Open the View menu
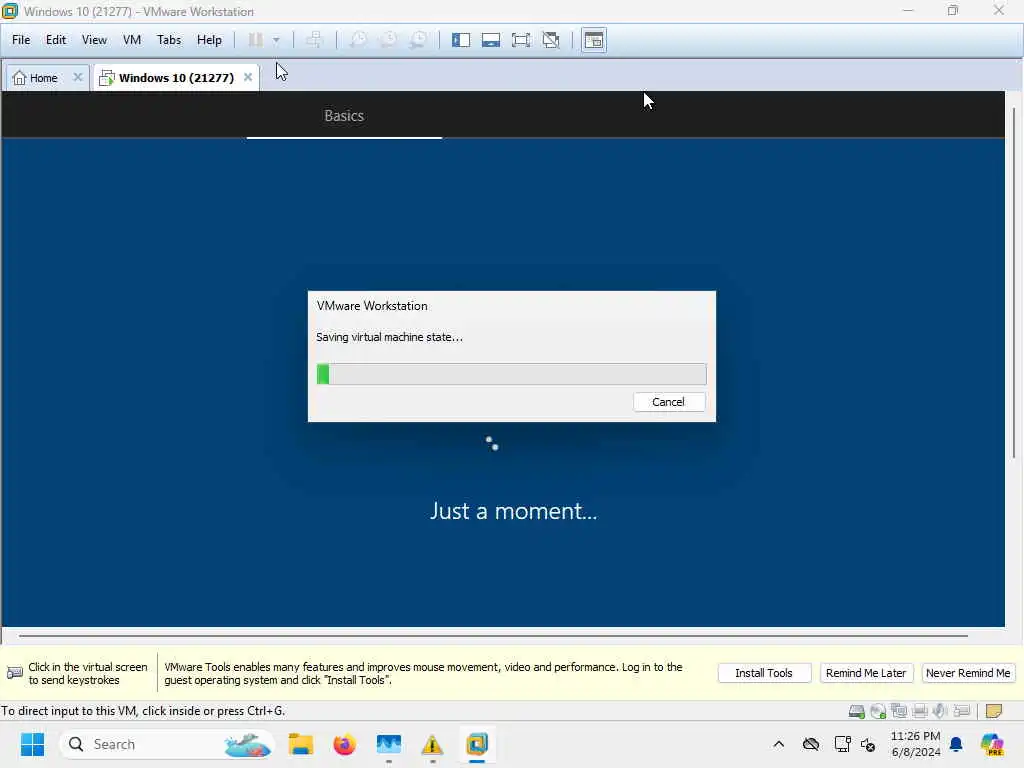This screenshot has width=1024, height=768. (94, 40)
